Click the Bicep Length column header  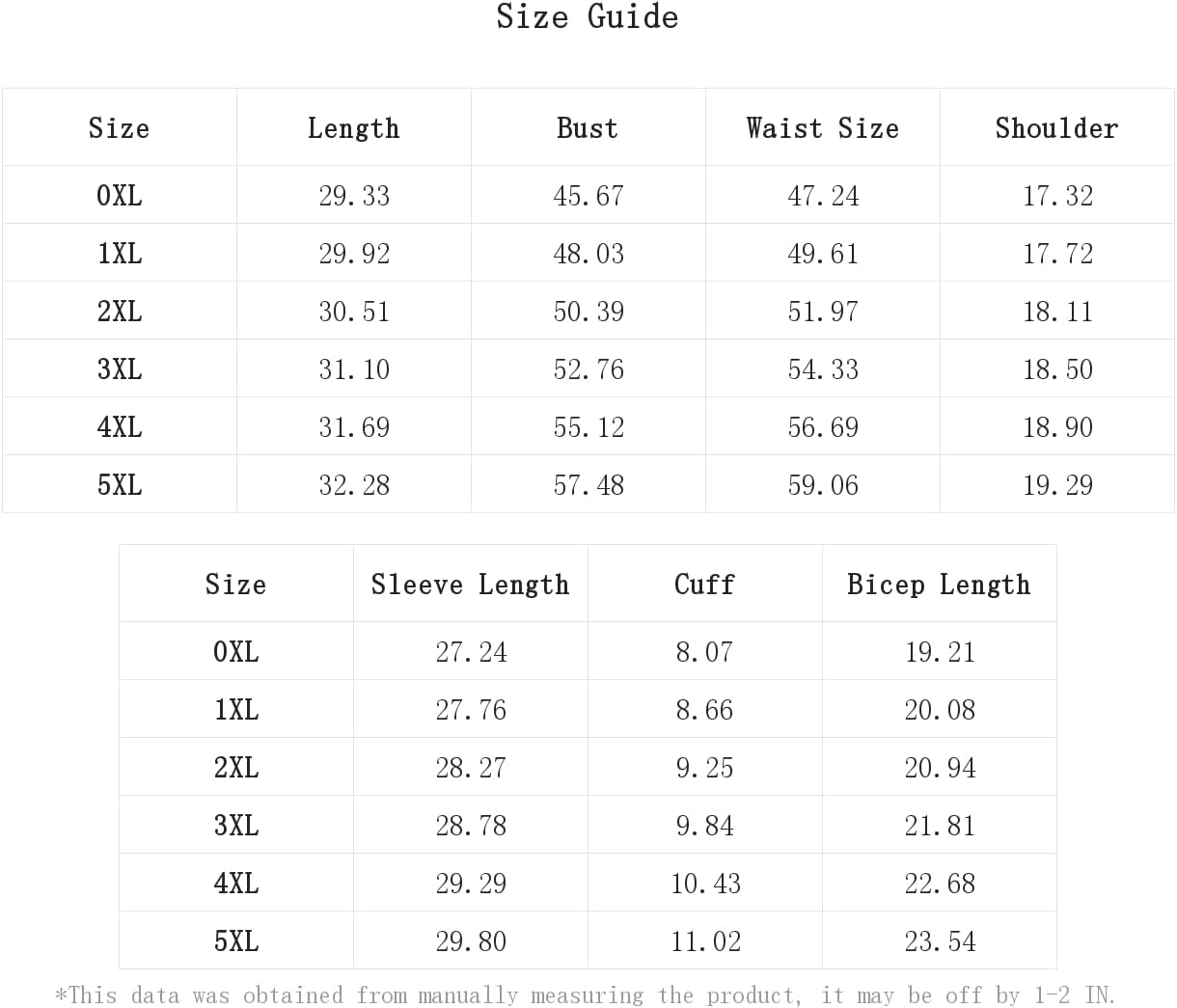tap(939, 585)
